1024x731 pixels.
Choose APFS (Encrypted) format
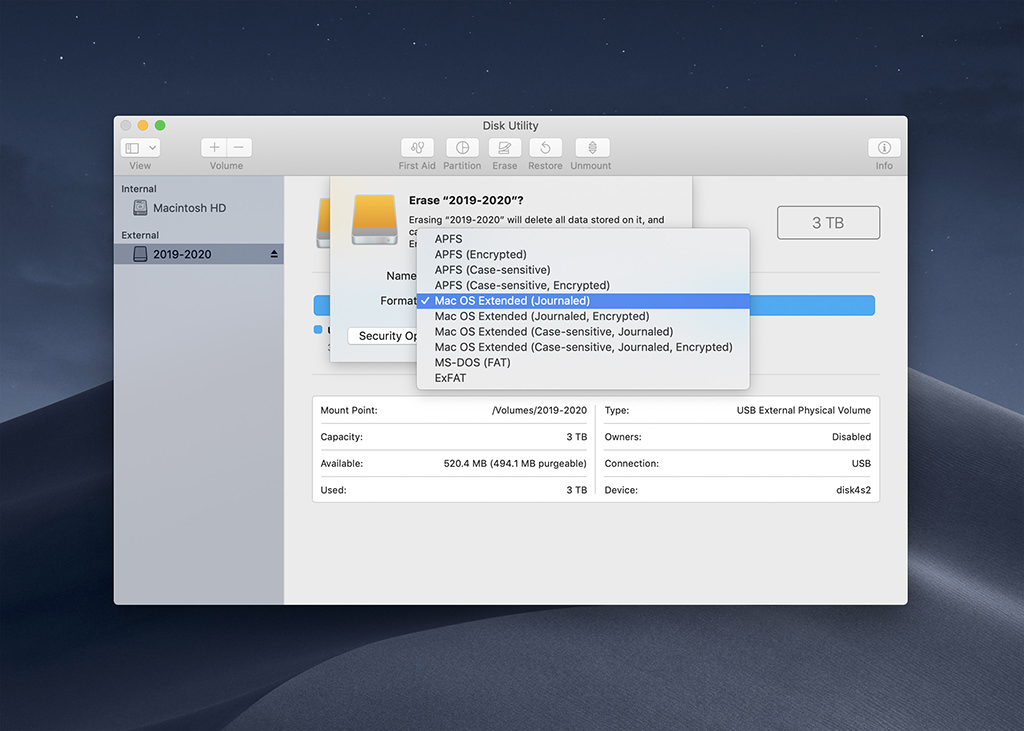583,254
